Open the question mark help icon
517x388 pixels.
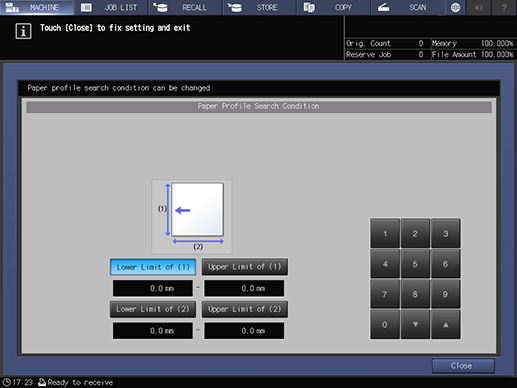point(504,7)
